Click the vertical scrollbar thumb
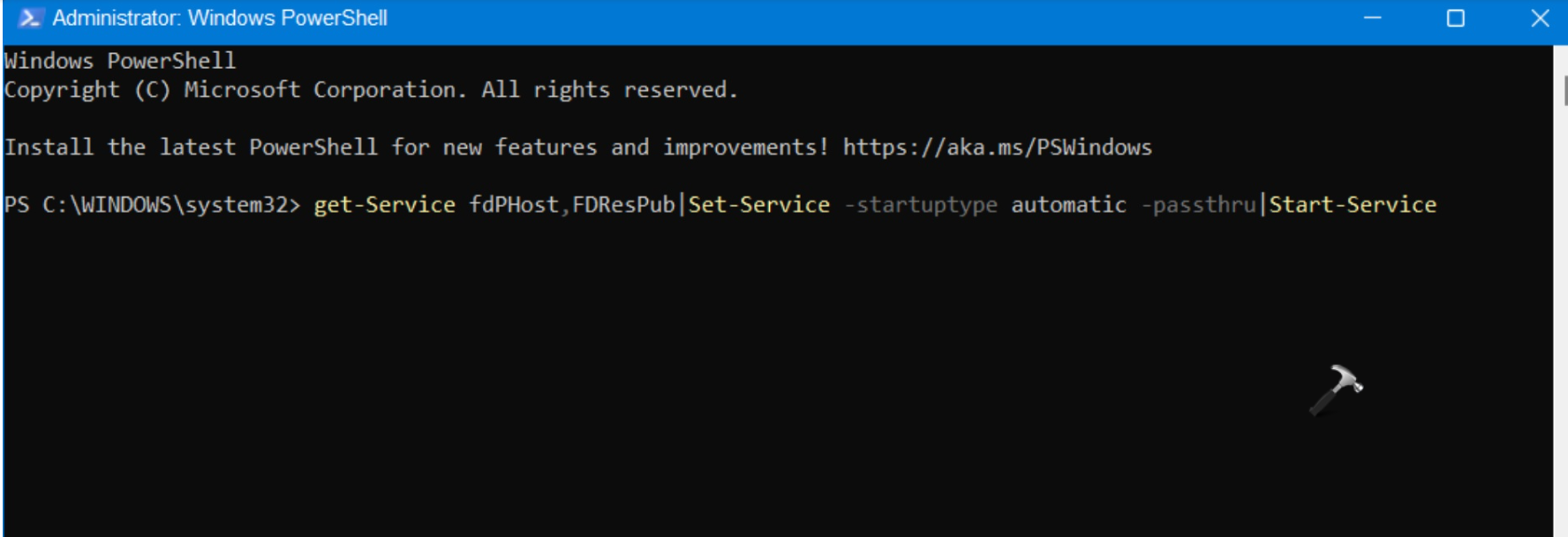 (1564, 90)
